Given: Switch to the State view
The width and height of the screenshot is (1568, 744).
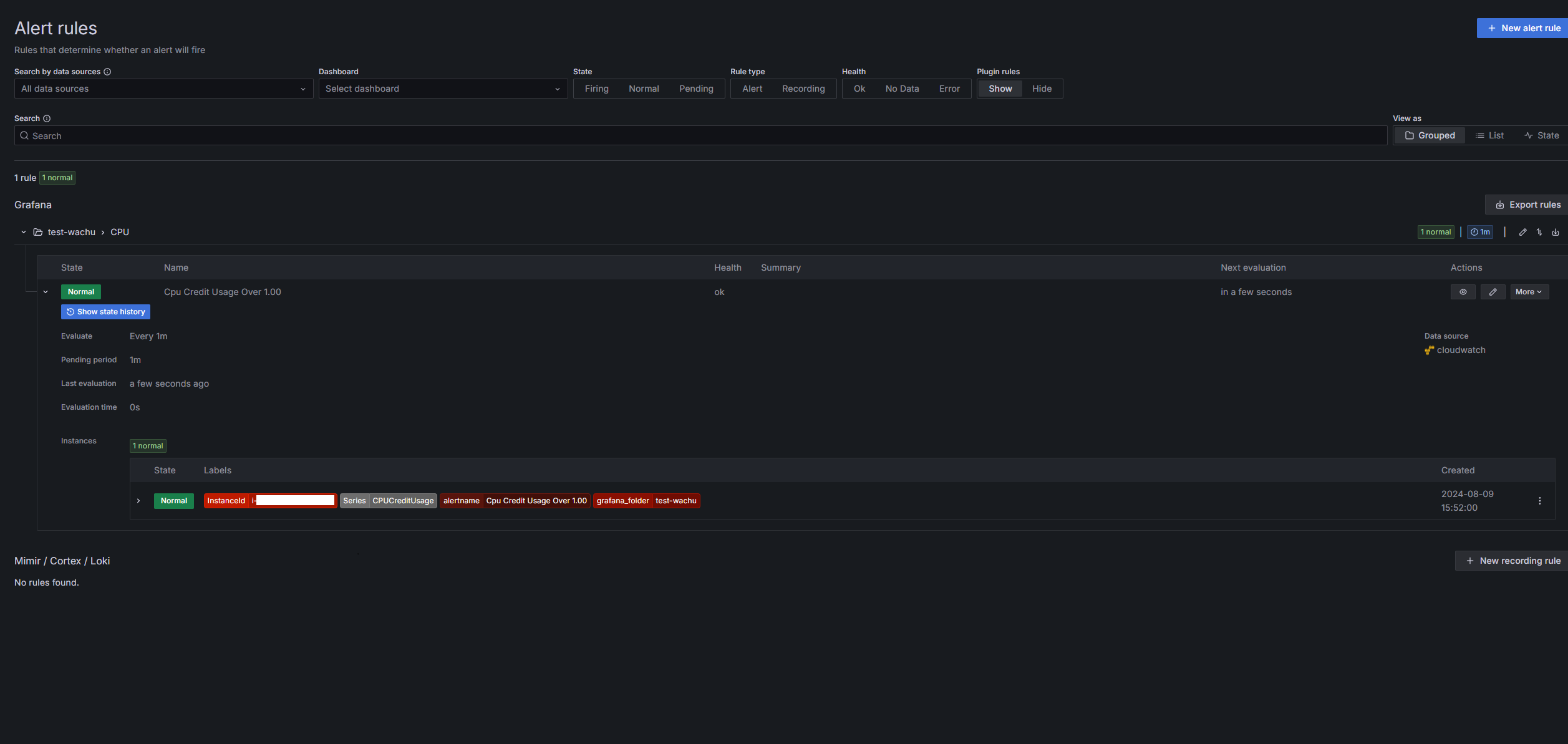Looking at the screenshot, I should tap(1541, 135).
